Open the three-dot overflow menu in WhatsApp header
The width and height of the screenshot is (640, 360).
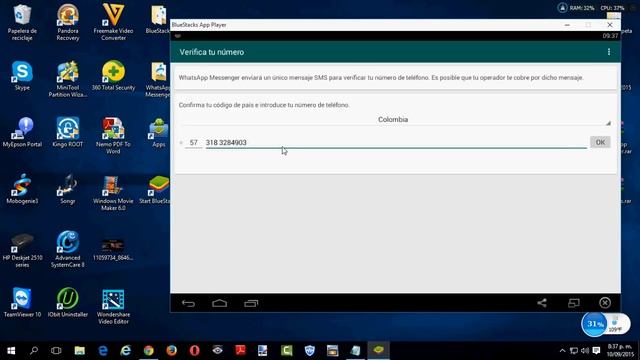pyautogui.click(x=609, y=52)
